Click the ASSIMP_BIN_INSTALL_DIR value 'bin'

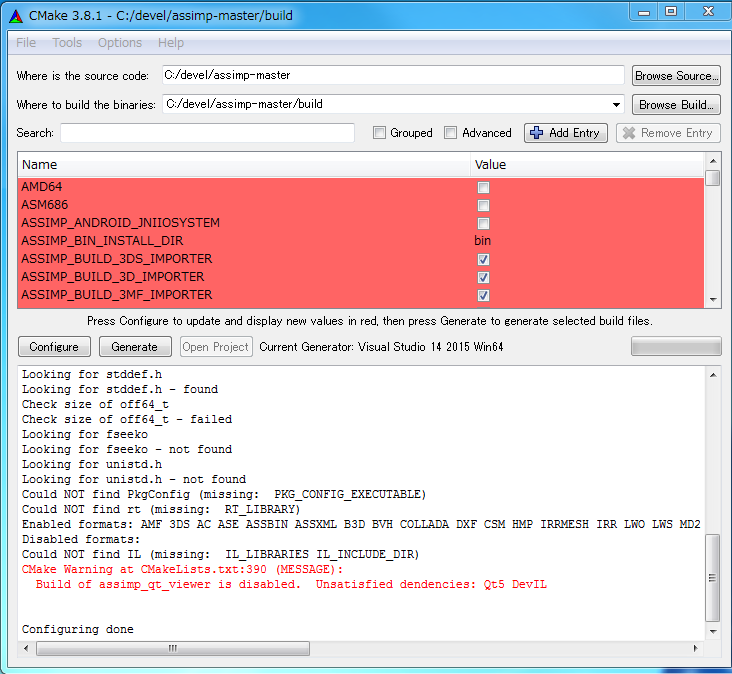[x=483, y=241]
